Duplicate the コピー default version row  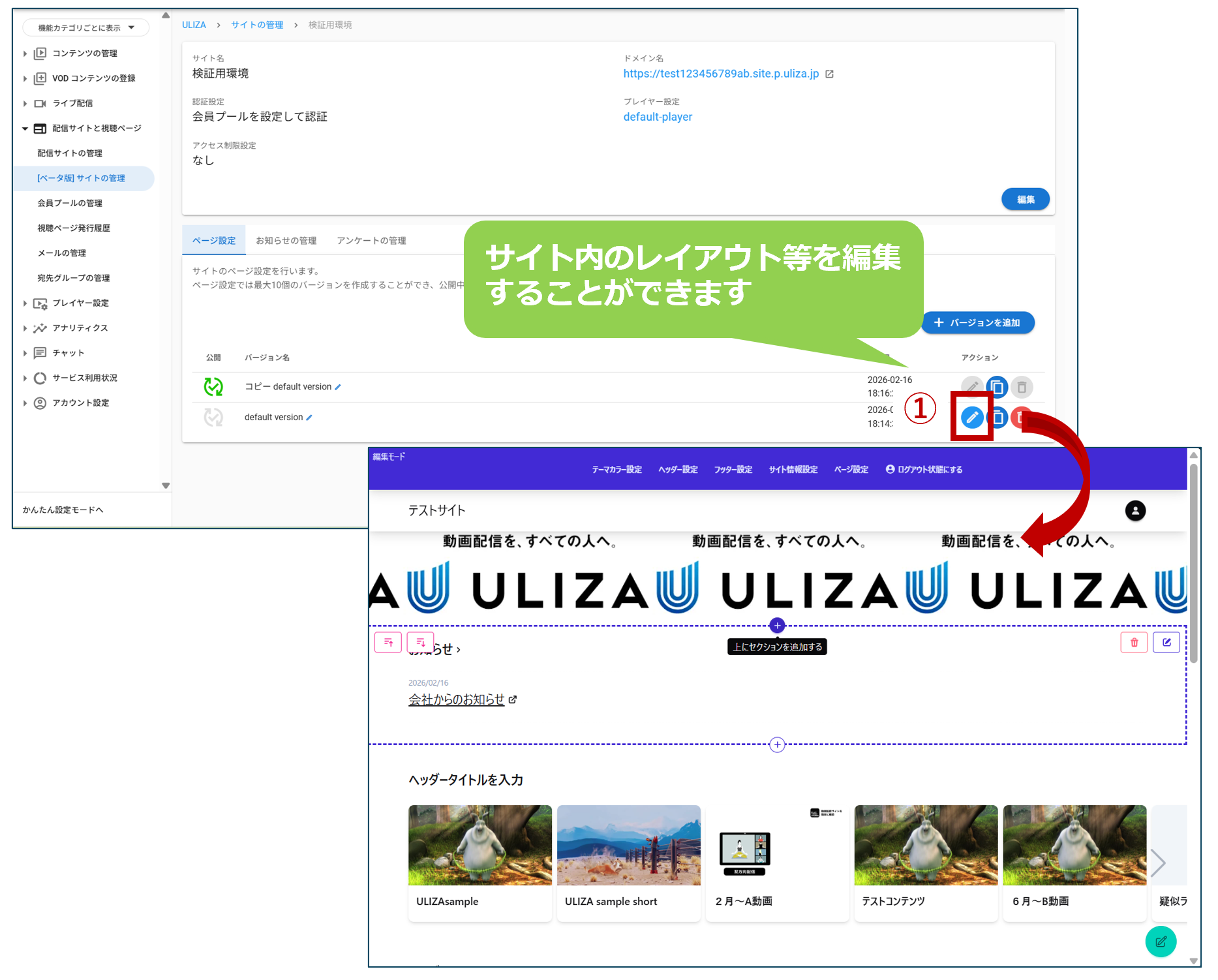pos(996,388)
